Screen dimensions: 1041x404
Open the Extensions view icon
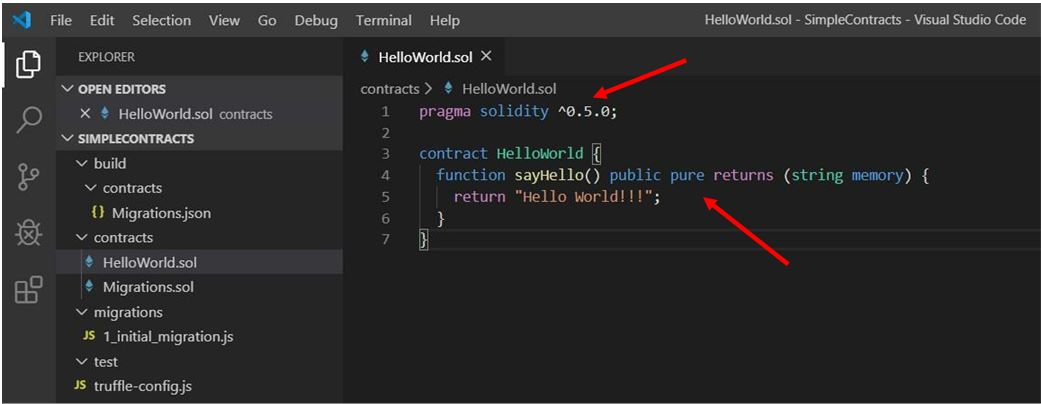(28, 291)
